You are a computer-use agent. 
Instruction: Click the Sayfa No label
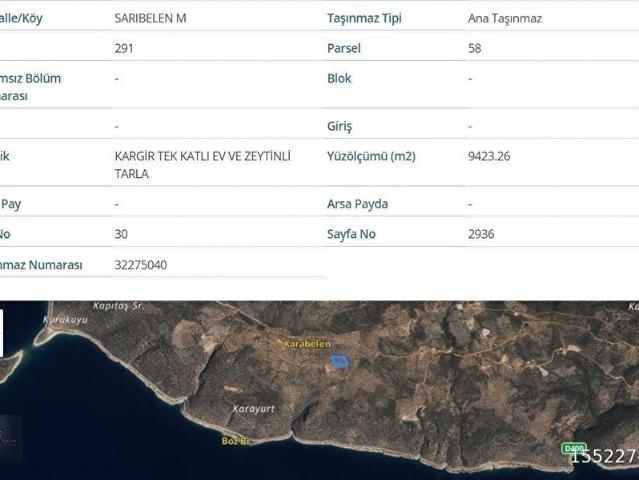[351, 234]
